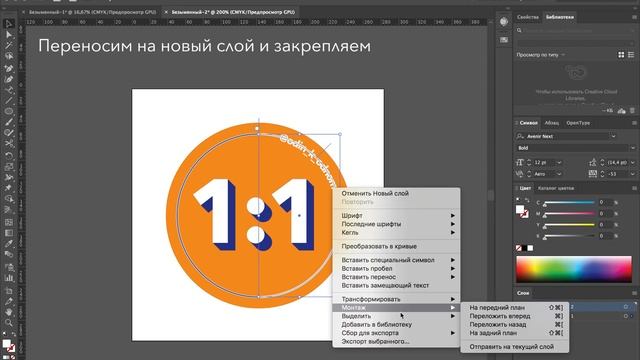Screen dimensions: 640x360
Task: Open leading (14,4 pt) dropdown
Action: (633, 162)
